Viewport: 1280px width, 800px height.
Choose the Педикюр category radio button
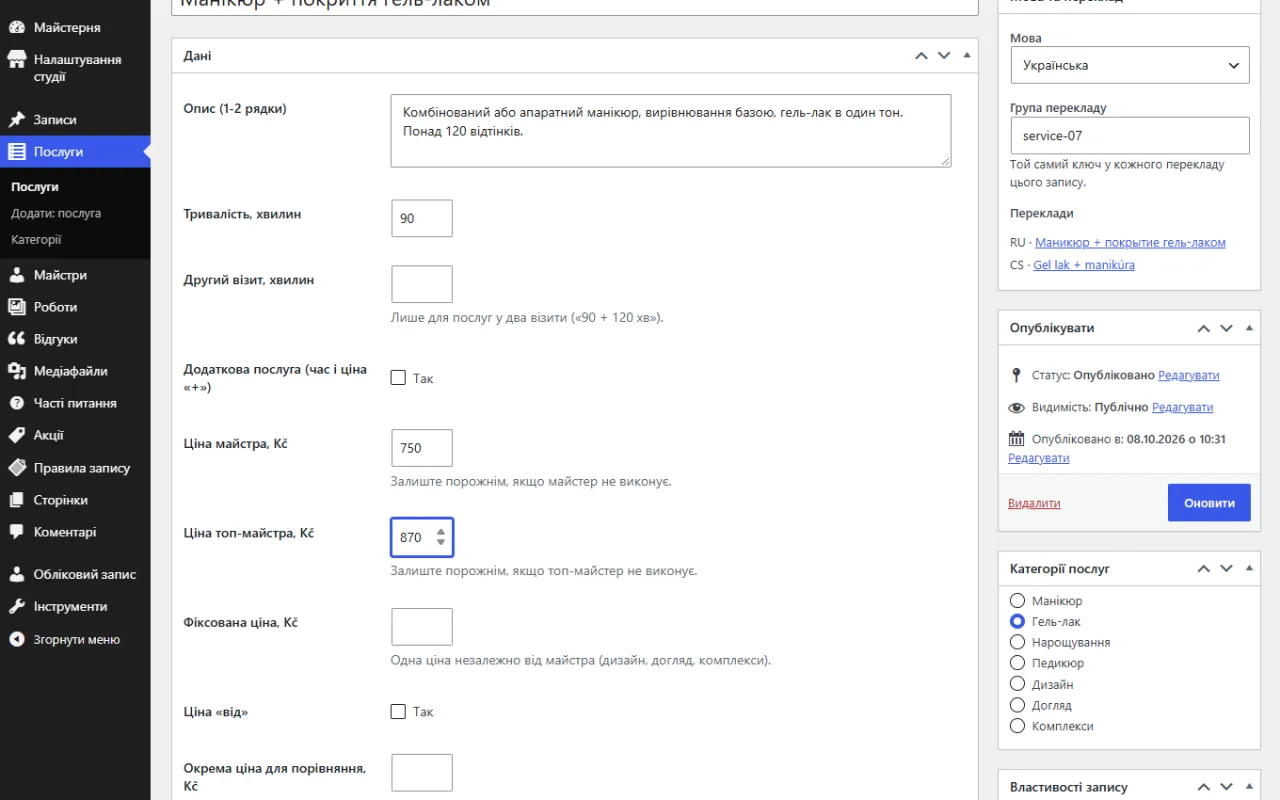[1017, 663]
